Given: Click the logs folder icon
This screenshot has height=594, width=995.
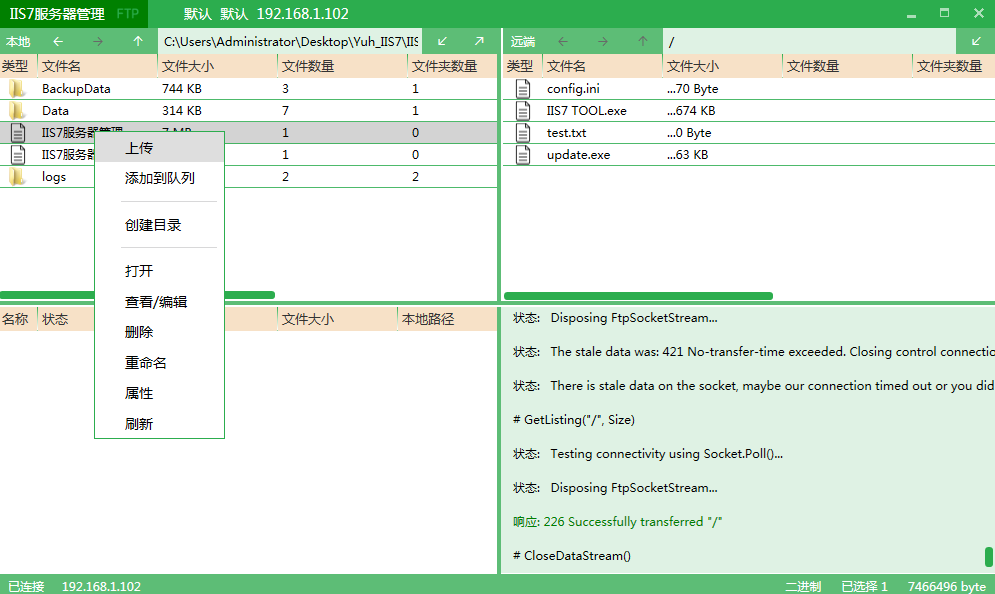Looking at the screenshot, I should click(17, 177).
